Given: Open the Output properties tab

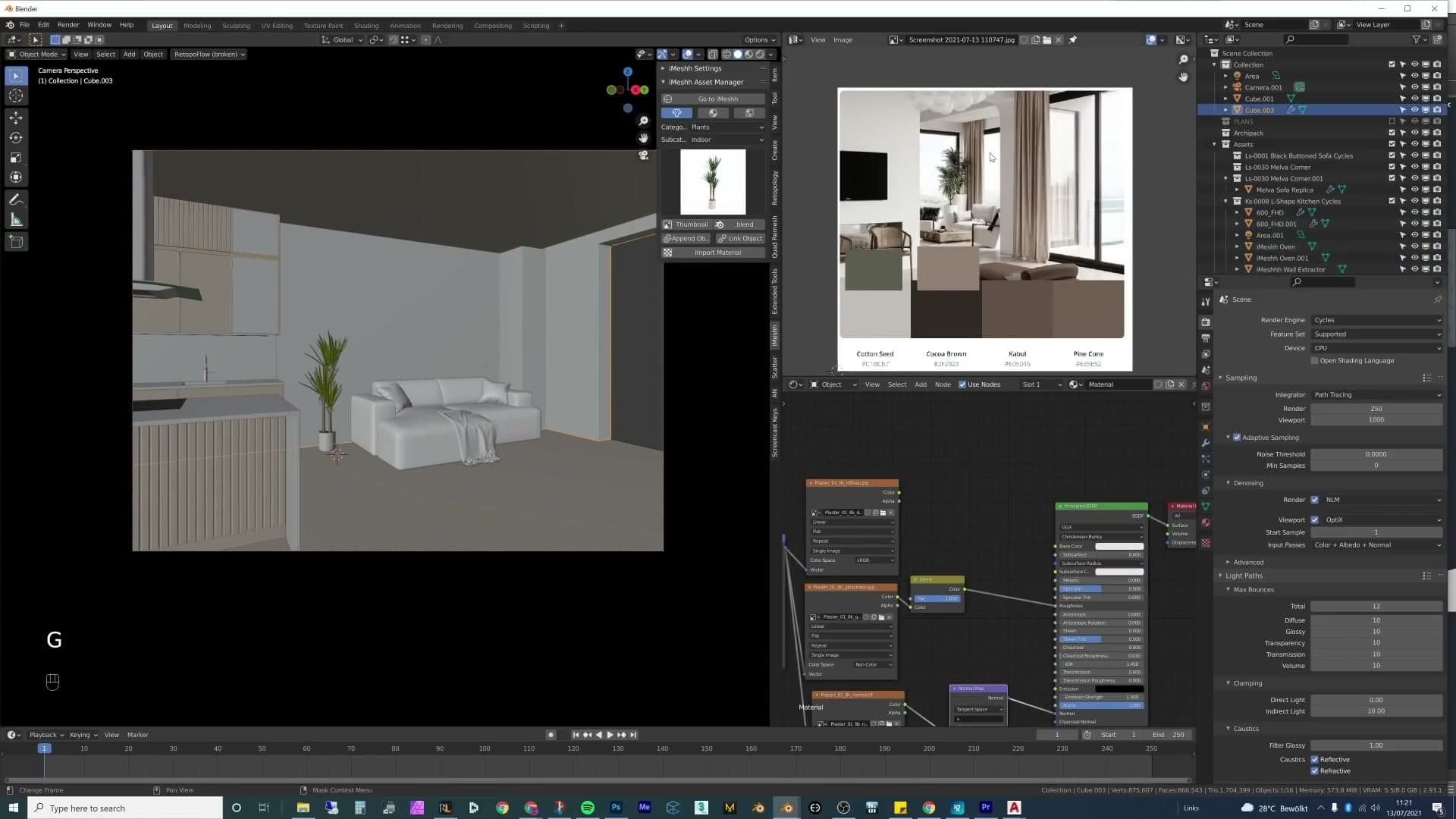Looking at the screenshot, I should 1206,338.
